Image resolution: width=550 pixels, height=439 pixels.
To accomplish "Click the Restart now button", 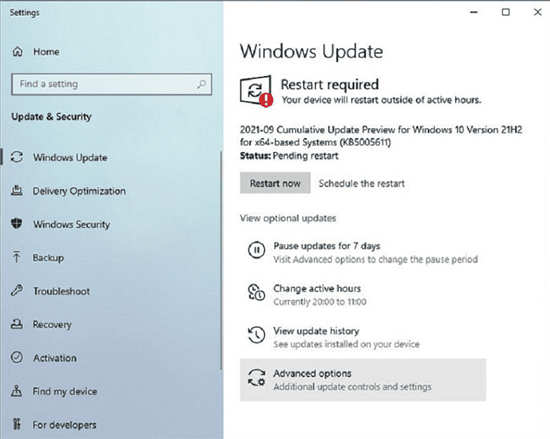I will [x=275, y=183].
